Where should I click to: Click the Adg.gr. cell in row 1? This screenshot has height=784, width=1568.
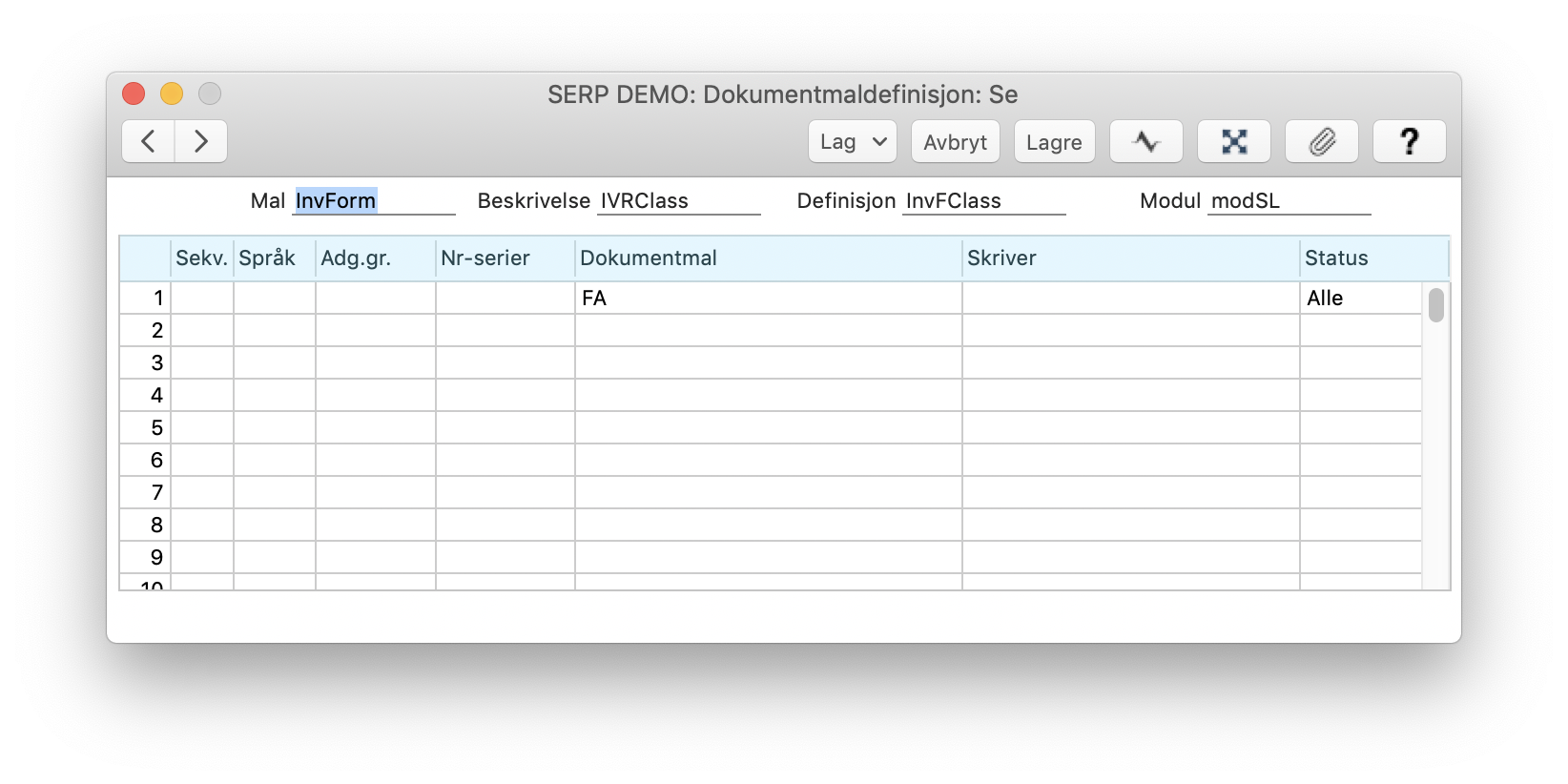click(376, 298)
